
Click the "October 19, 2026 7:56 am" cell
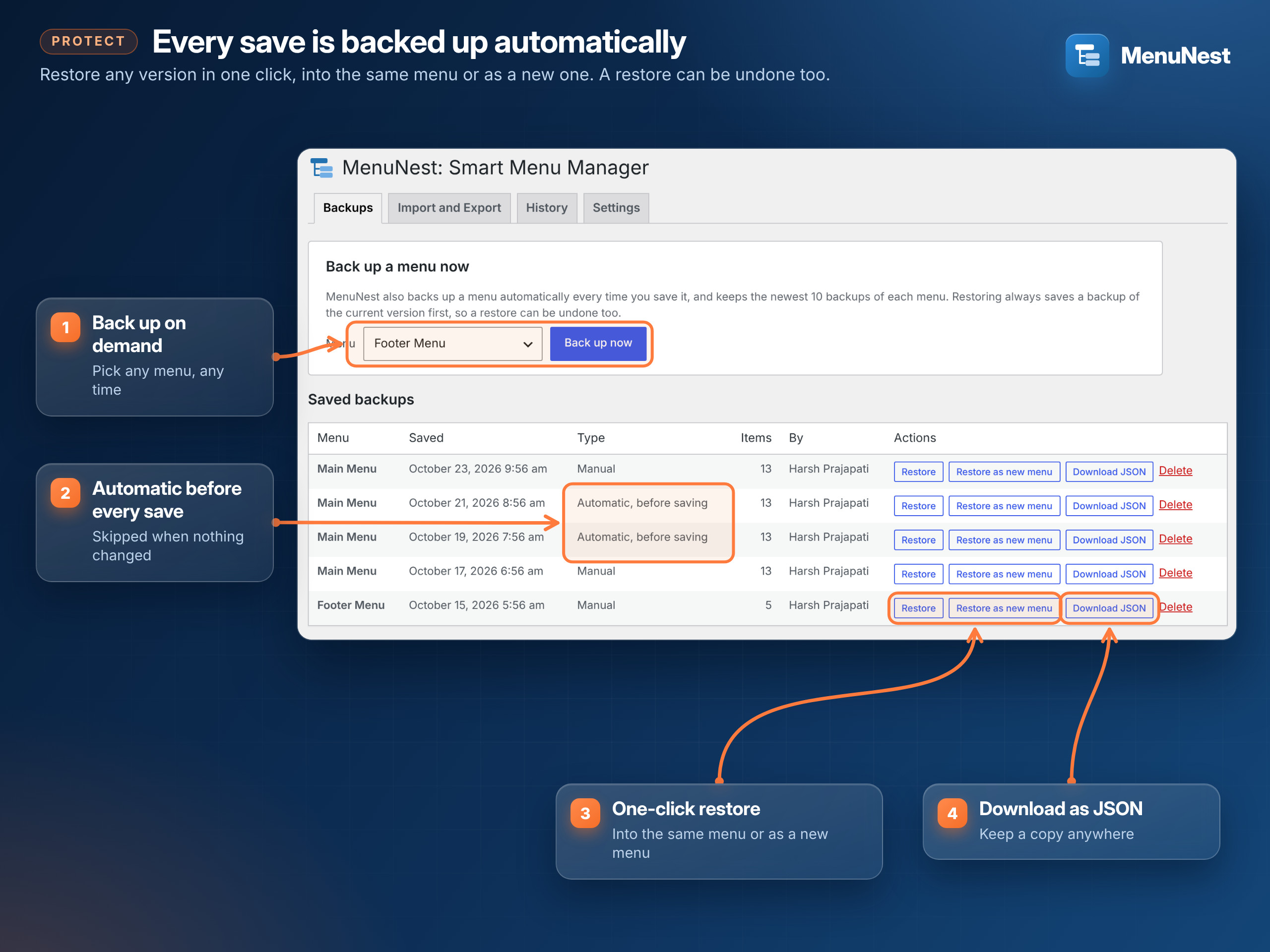[x=476, y=537]
